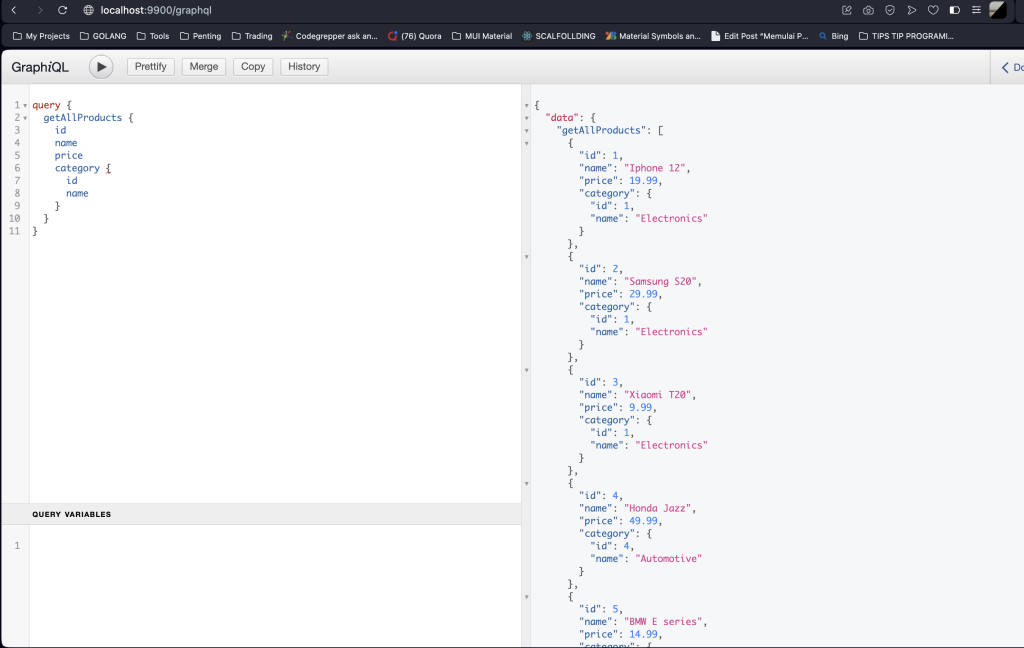Click into the query variables editor line 1
The height and width of the screenshot is (648, 1024).
pyautogui.click(x=274, y=545)
